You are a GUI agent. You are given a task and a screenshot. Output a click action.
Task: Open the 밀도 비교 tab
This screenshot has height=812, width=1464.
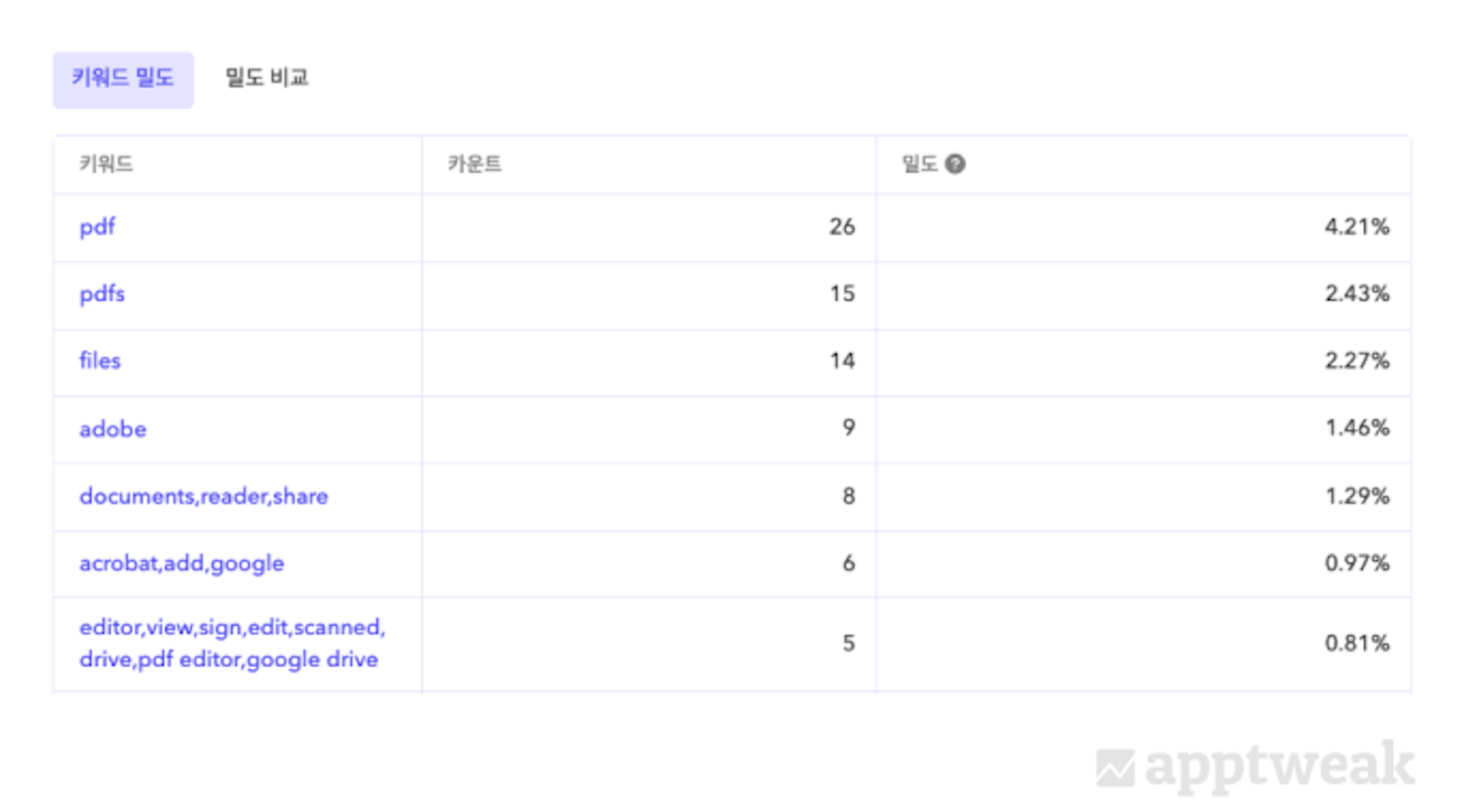pos(267,79)
